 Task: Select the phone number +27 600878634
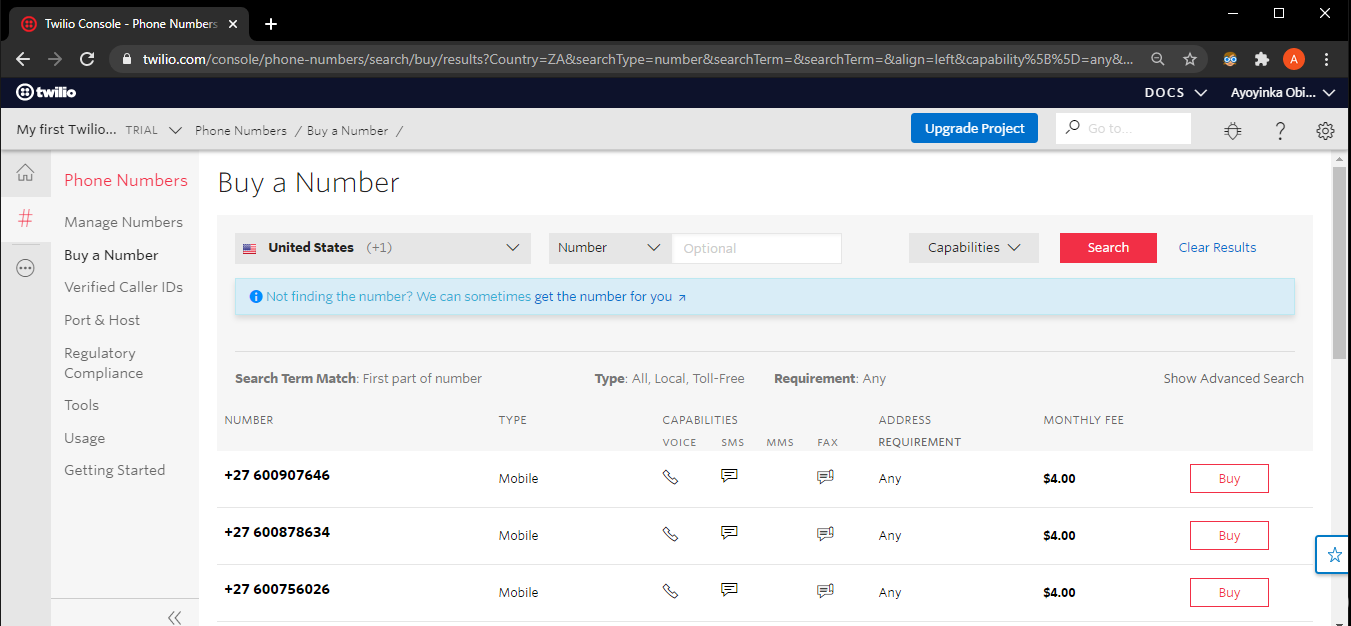click(277, 532)
